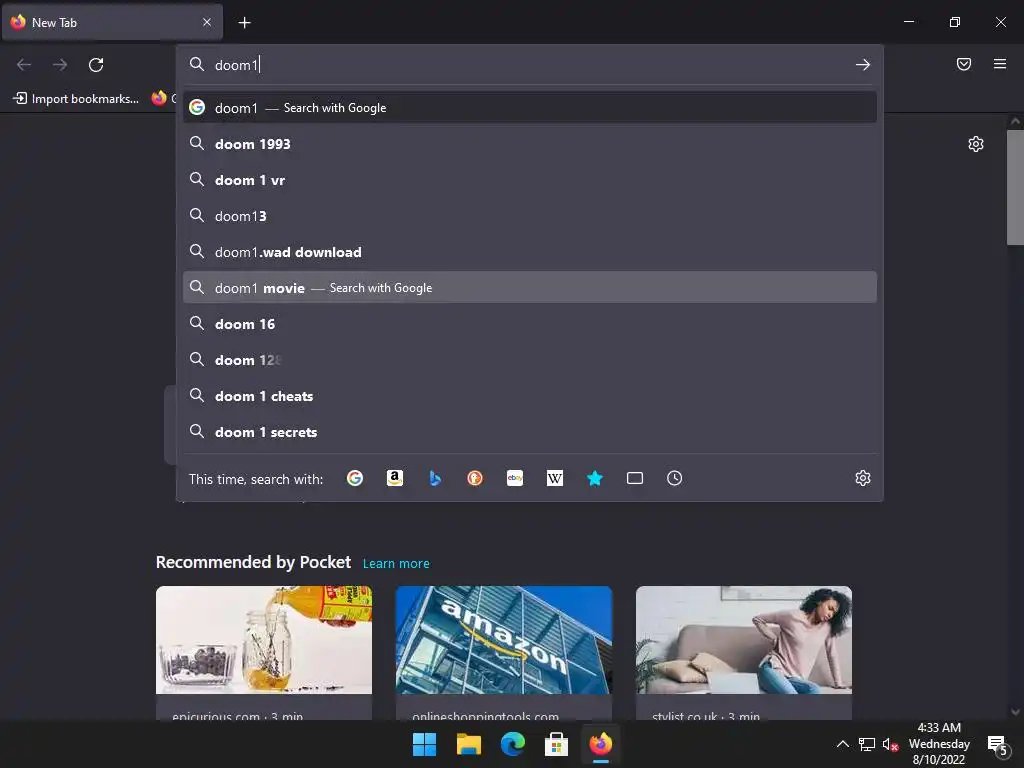This screenshot has height=768, width=1024.
Task: Search this time with Google engine icon
Action: coord(355,478)
